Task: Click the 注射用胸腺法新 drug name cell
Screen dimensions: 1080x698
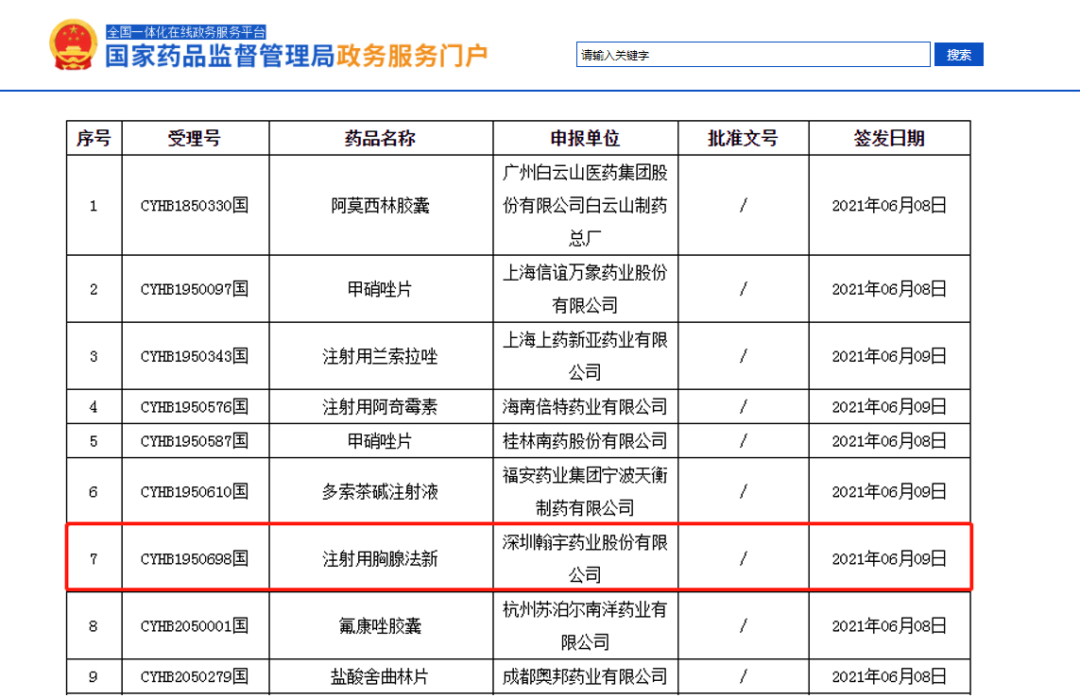Action: pyautogui.click(x=380, y=559)
